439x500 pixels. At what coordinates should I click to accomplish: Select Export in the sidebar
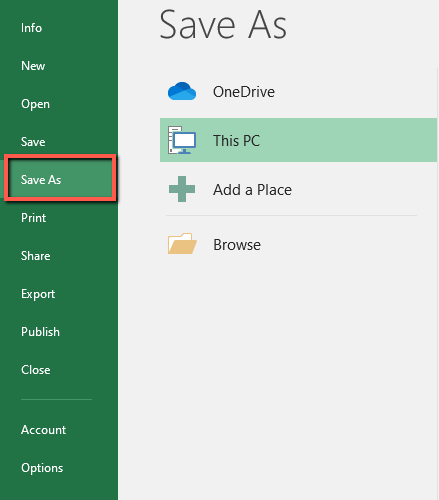pos(38,294)
